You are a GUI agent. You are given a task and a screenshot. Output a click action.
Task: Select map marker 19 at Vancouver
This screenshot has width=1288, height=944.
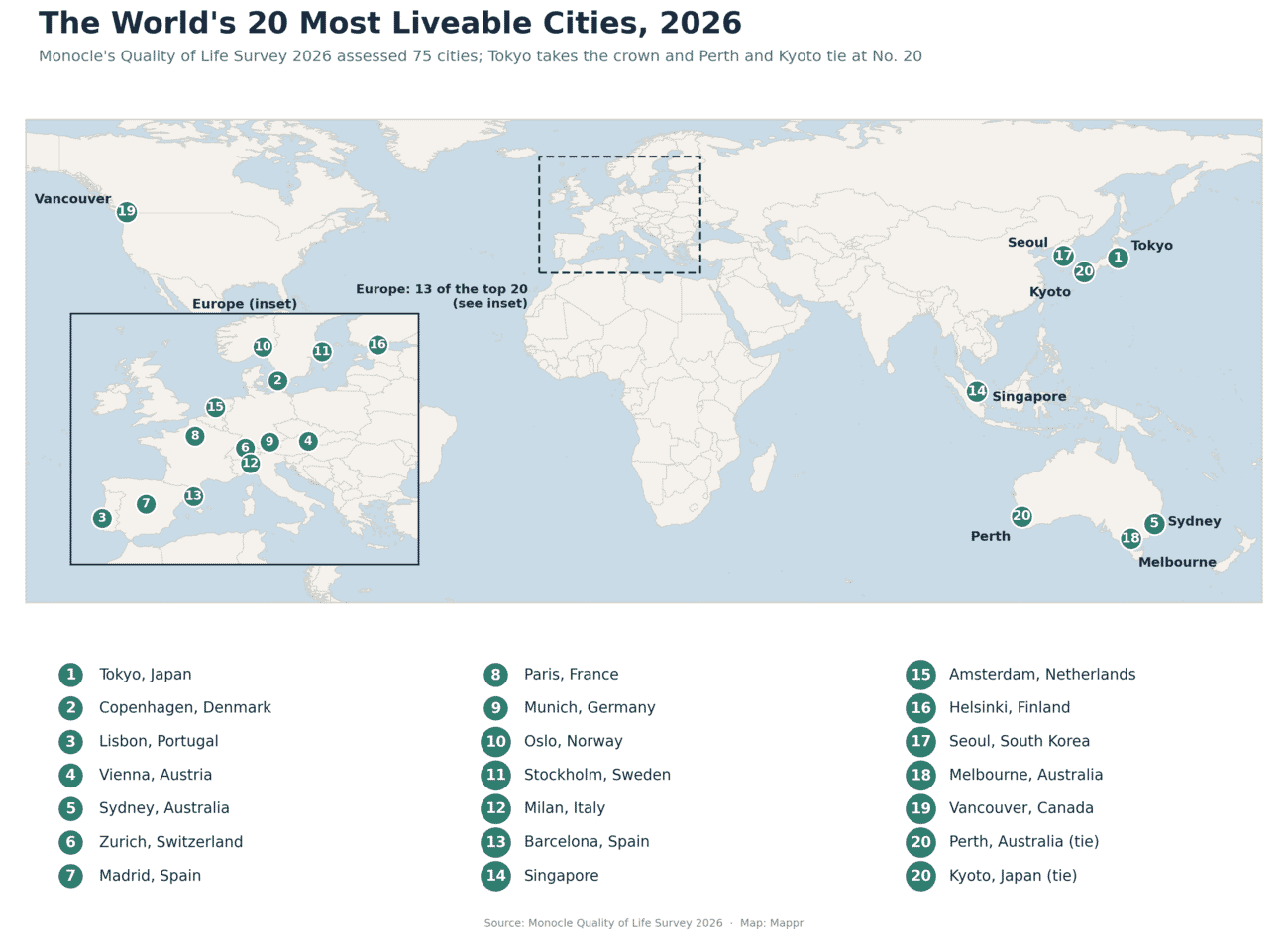(126, 211)
